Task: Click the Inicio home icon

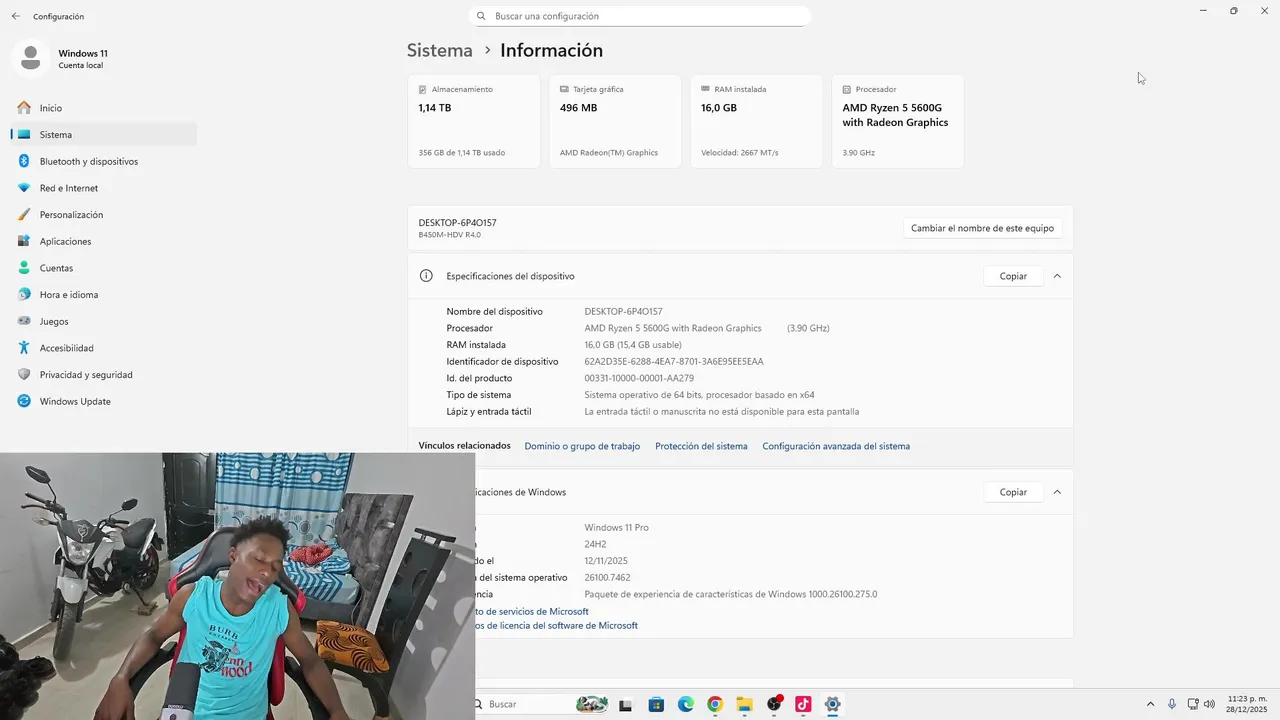Action: point(24,108)
